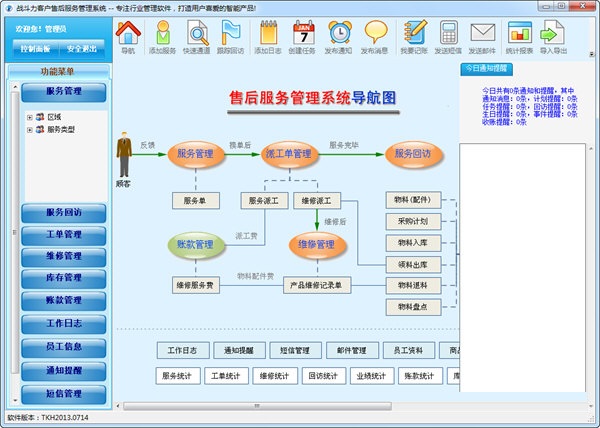Click the 产品维修记录单 box
The image size is (600, 428).
coord(317,285)
